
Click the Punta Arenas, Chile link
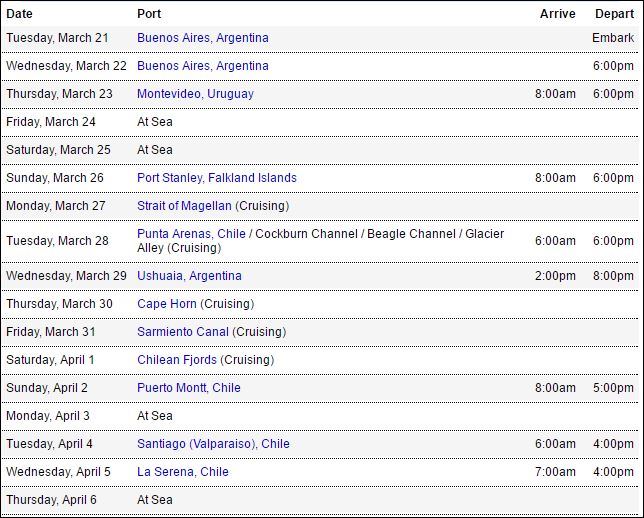coord(191,234)
